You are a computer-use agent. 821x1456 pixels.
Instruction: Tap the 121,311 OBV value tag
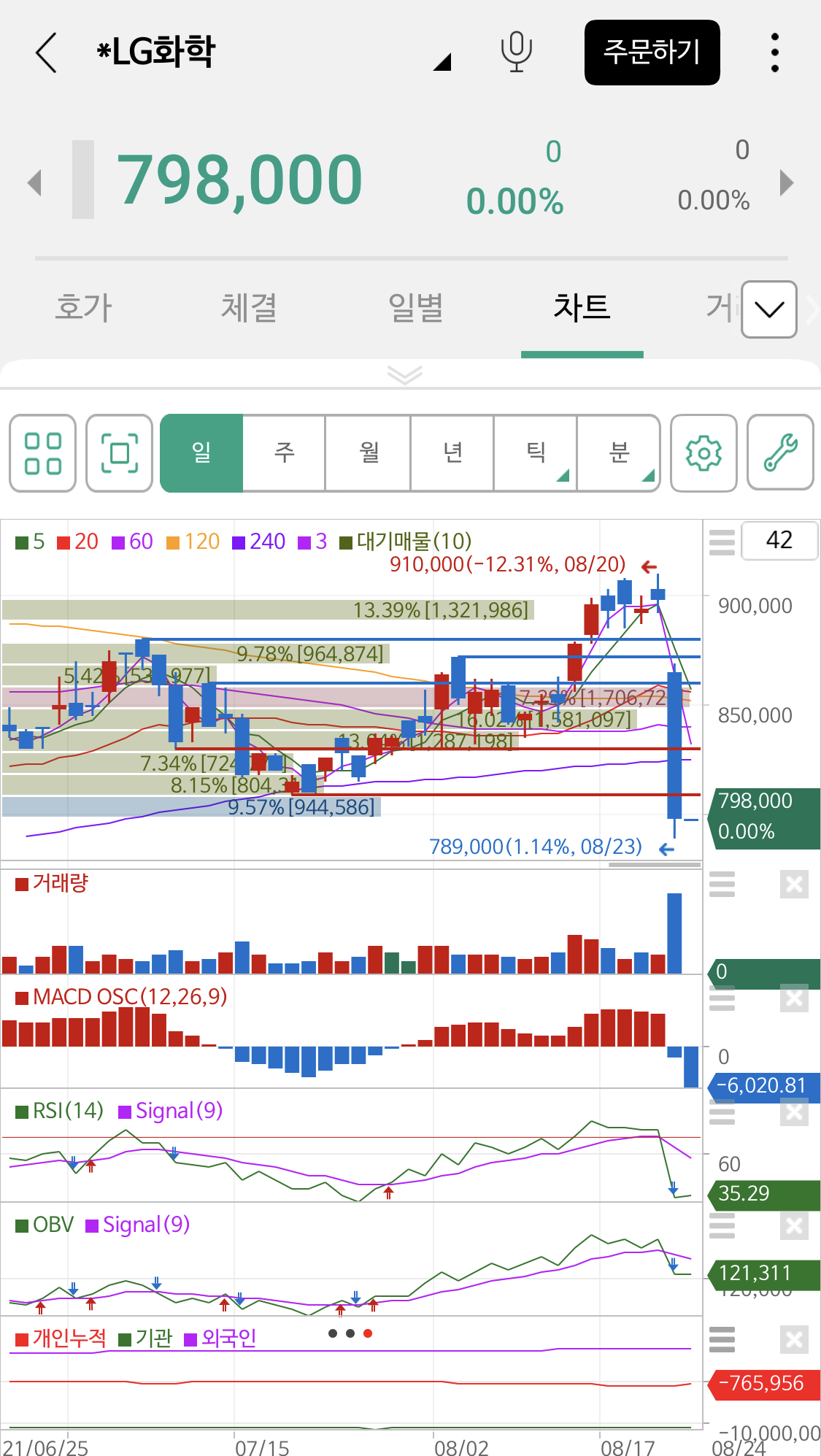[763, 1274]
